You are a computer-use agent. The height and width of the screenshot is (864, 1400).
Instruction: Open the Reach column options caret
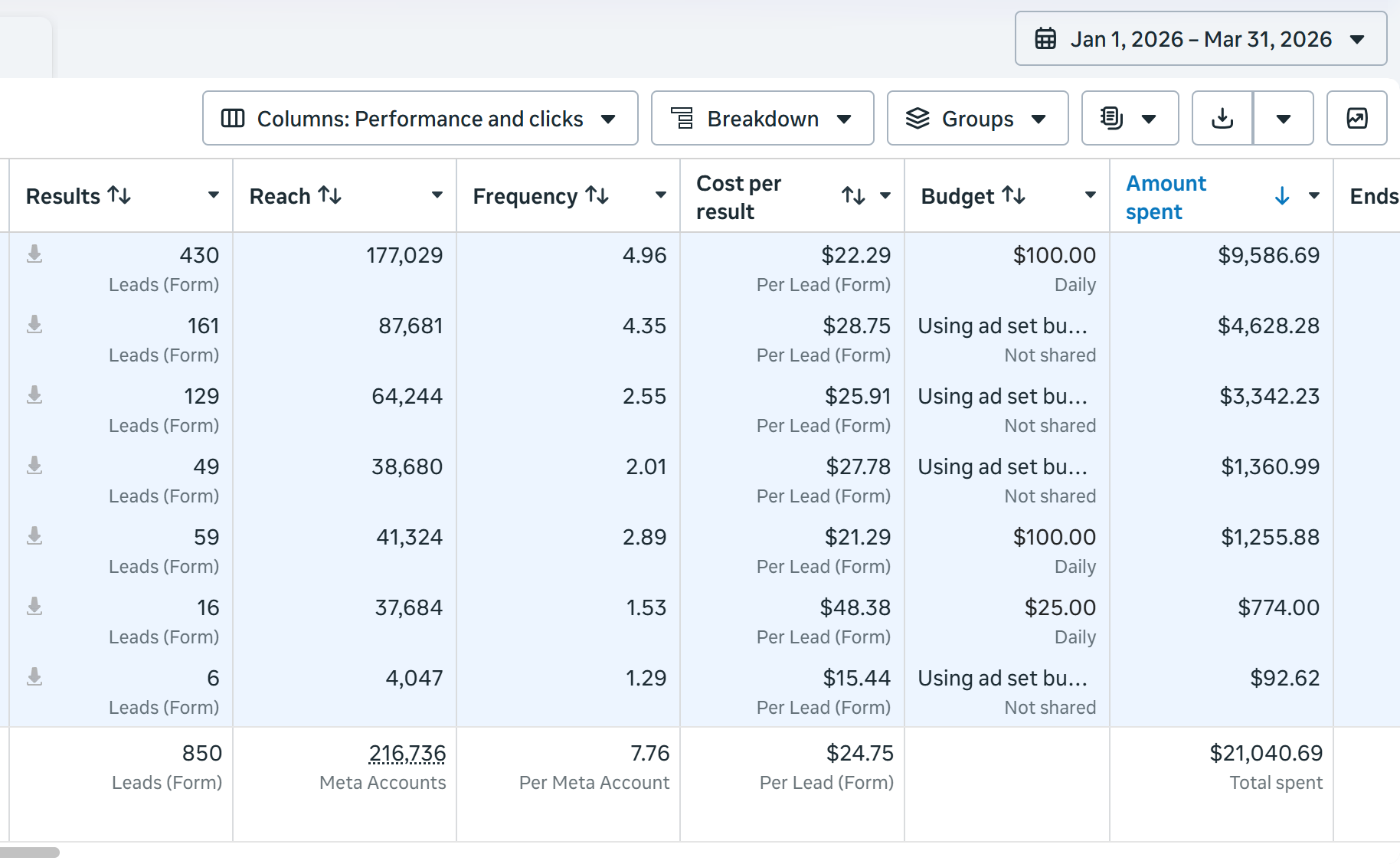[x=437, y=195]
